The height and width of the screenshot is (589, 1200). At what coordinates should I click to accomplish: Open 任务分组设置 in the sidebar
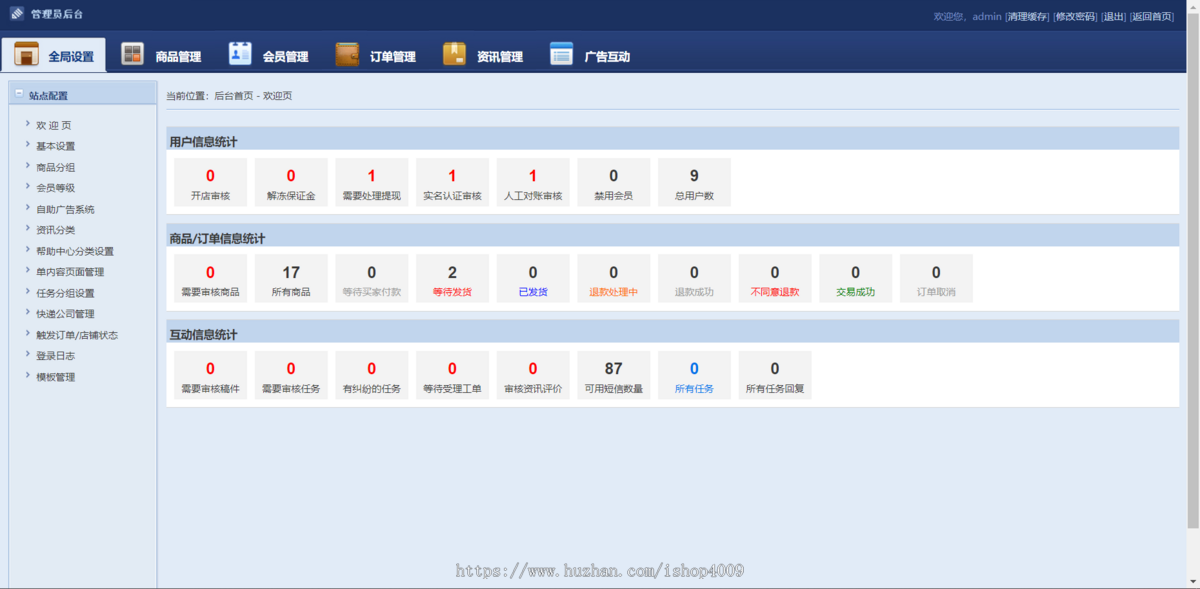click(x=65, y=293)
